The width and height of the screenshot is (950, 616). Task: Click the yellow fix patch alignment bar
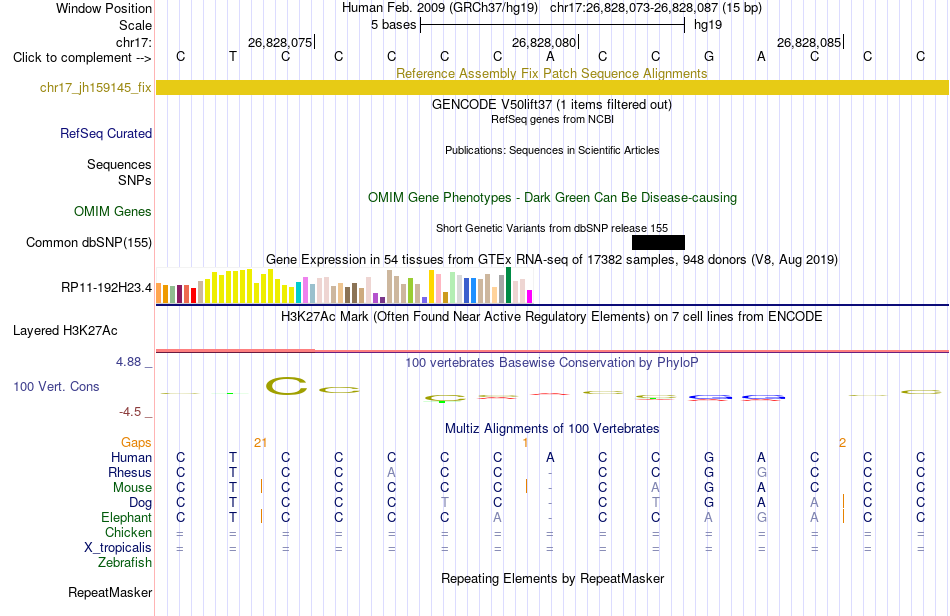click(x=552, y=87)
